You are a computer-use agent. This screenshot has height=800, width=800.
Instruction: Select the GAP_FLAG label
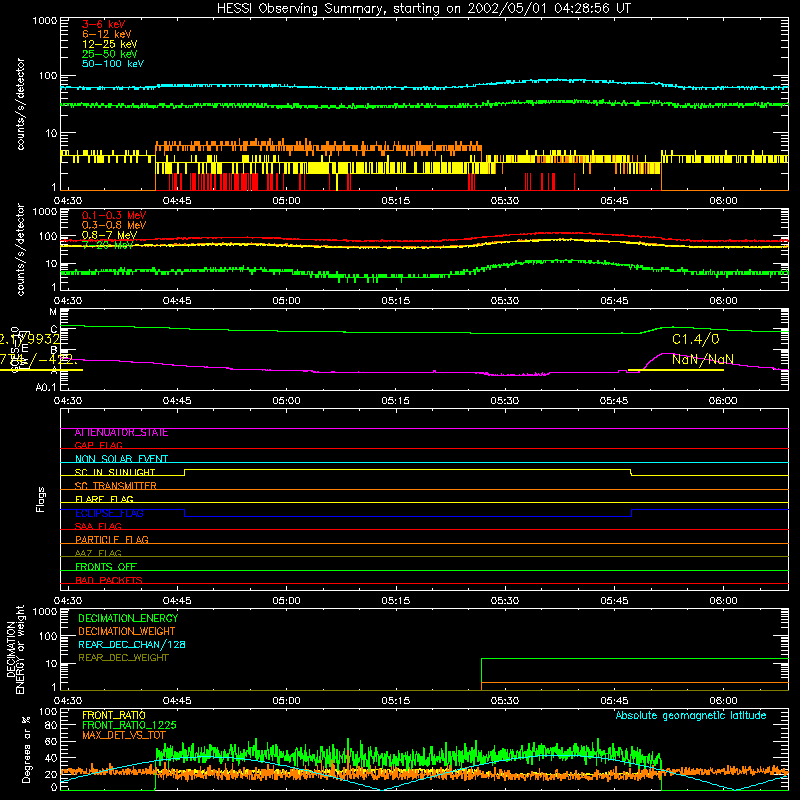pyautogui.click(x=98, y=445)
